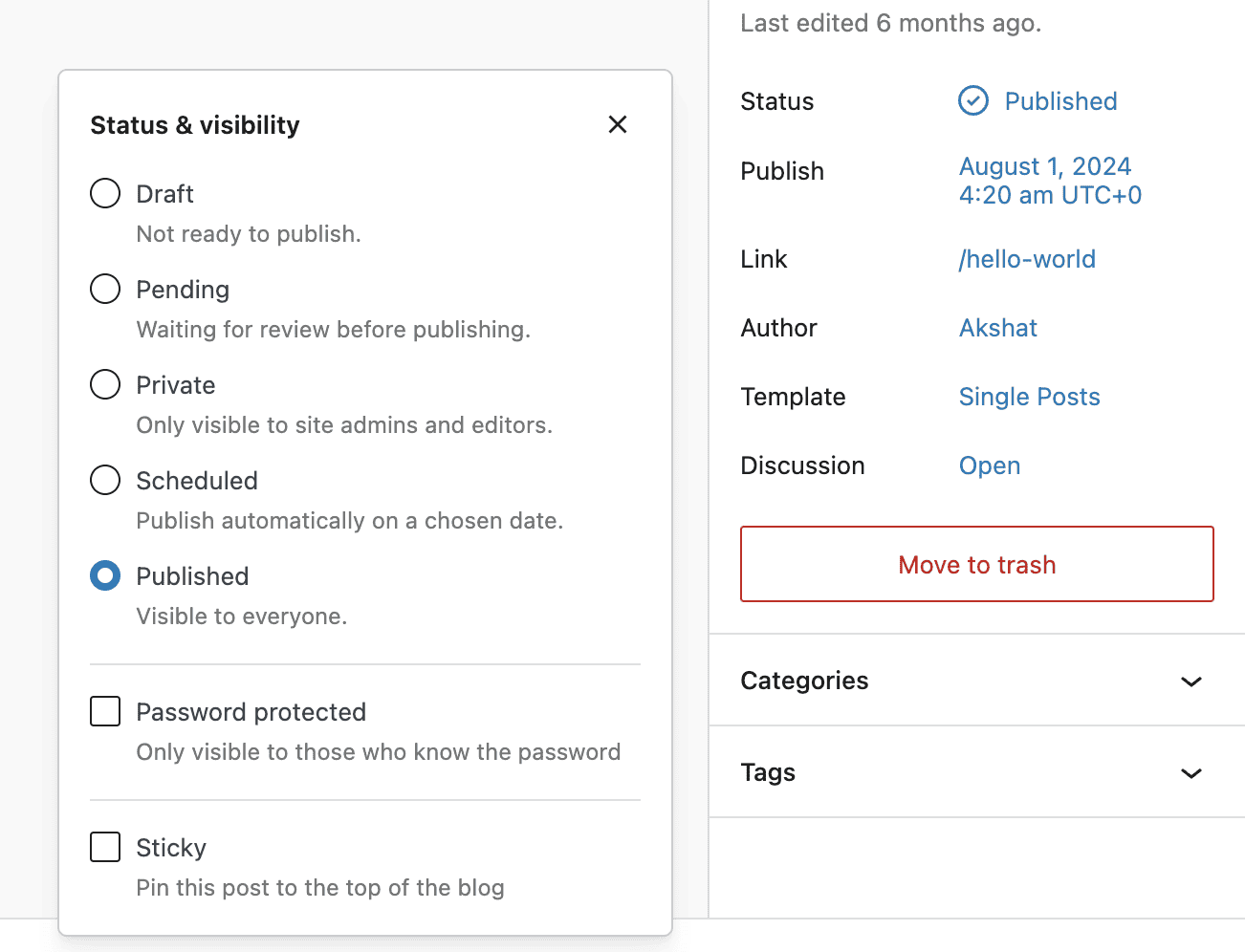Image resolution: width=1245 pixels, height=952 pixels.
Task: Open the Single Posts template option
Action: pyautogui.click(x=1030, y=397)
